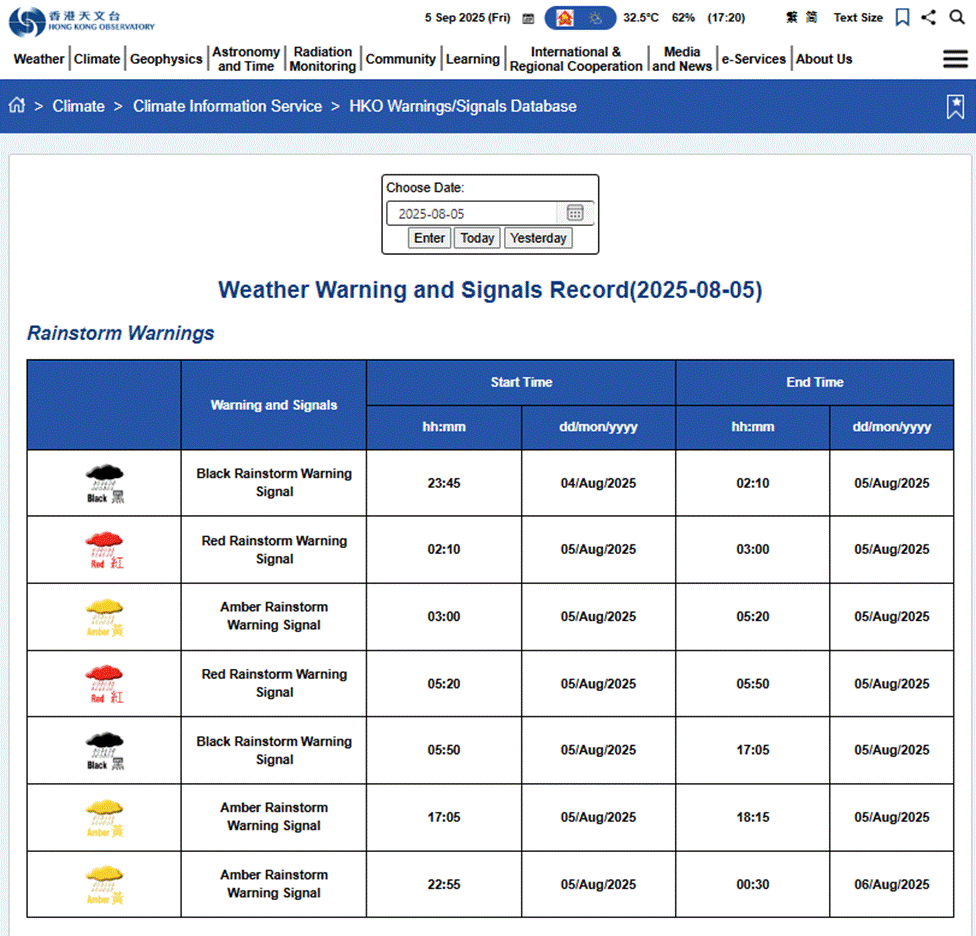
Task: Click the small calendar icon beside header date
Action: [527, 18]
